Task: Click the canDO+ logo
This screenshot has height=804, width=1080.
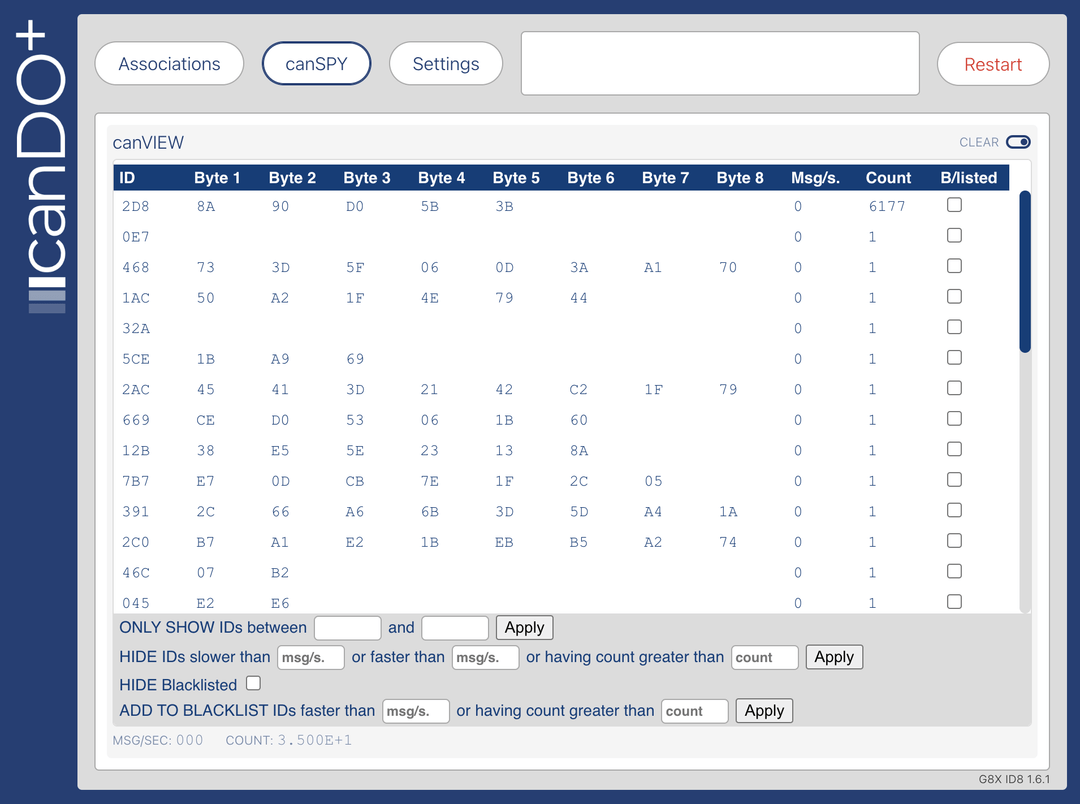Action: point(47,170)
